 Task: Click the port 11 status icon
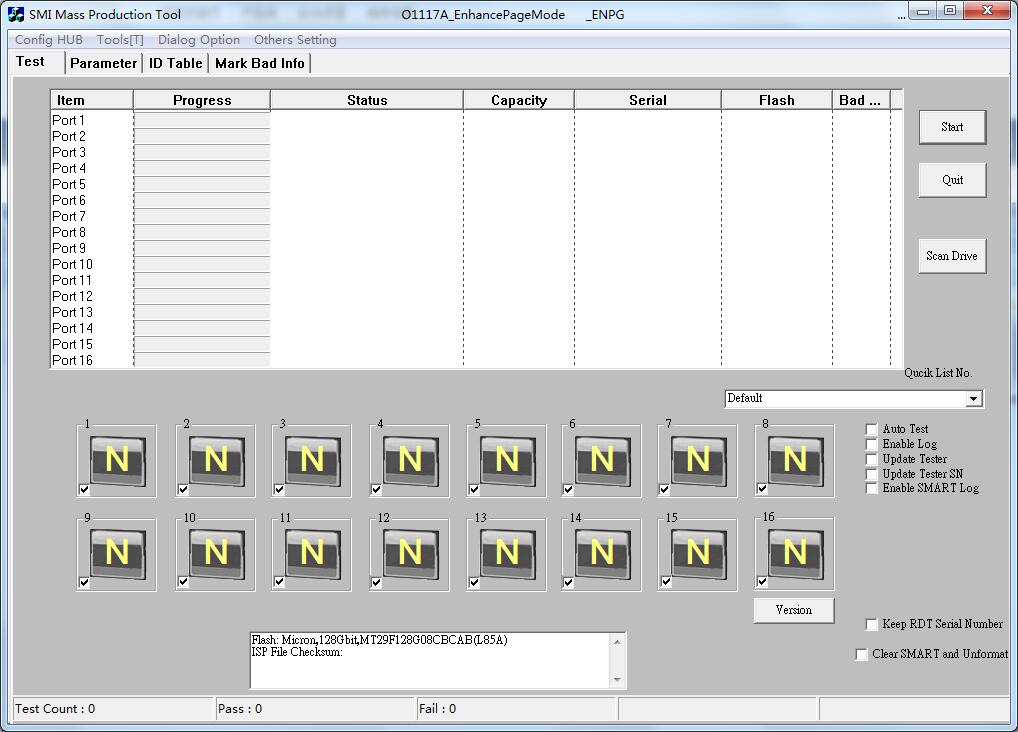pos(312,553)
